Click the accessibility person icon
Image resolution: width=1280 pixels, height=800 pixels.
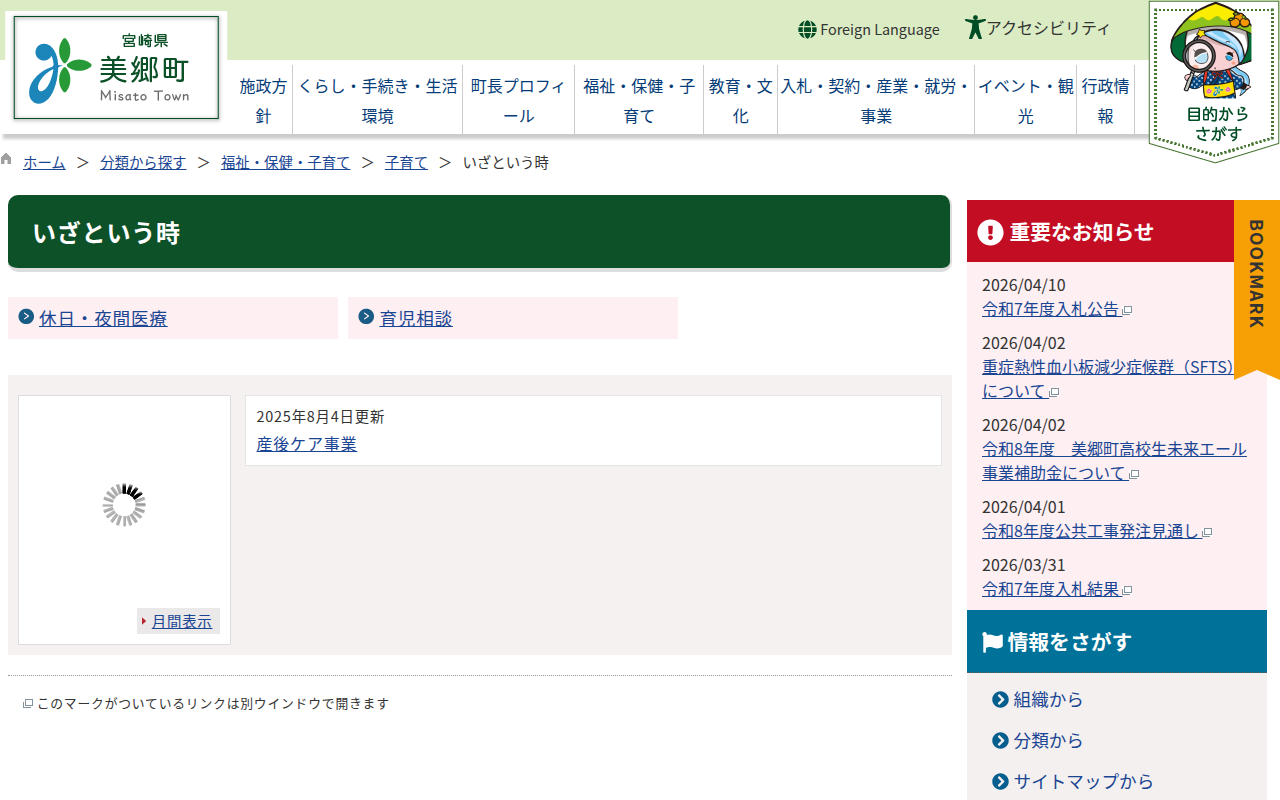975,27
